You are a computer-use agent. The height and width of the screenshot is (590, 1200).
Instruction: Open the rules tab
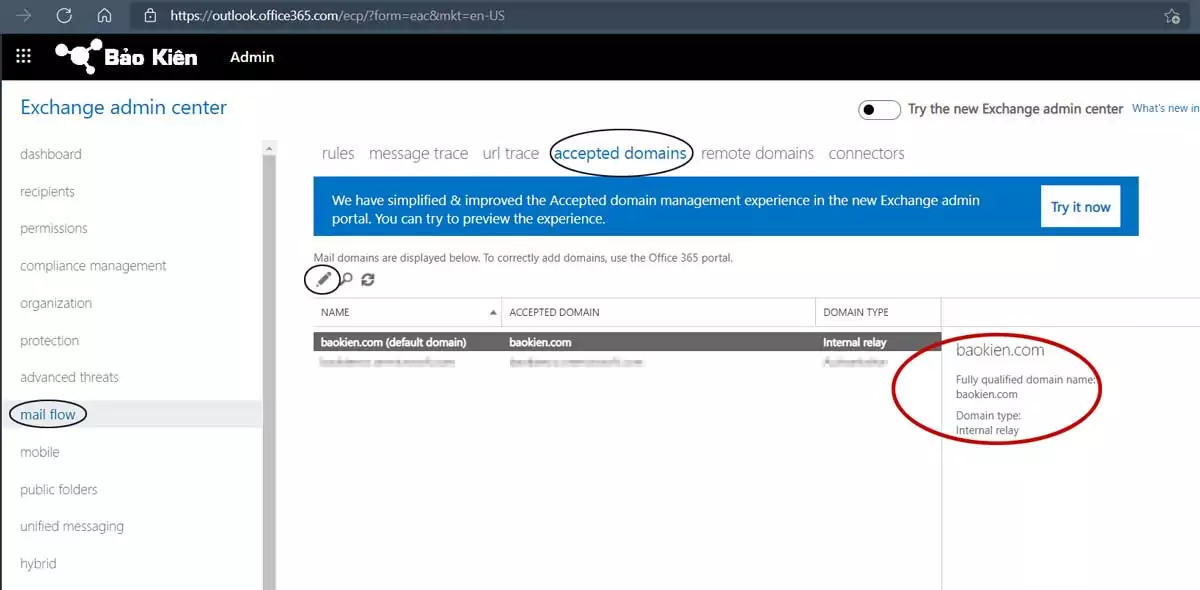click(x=338, y=153)
